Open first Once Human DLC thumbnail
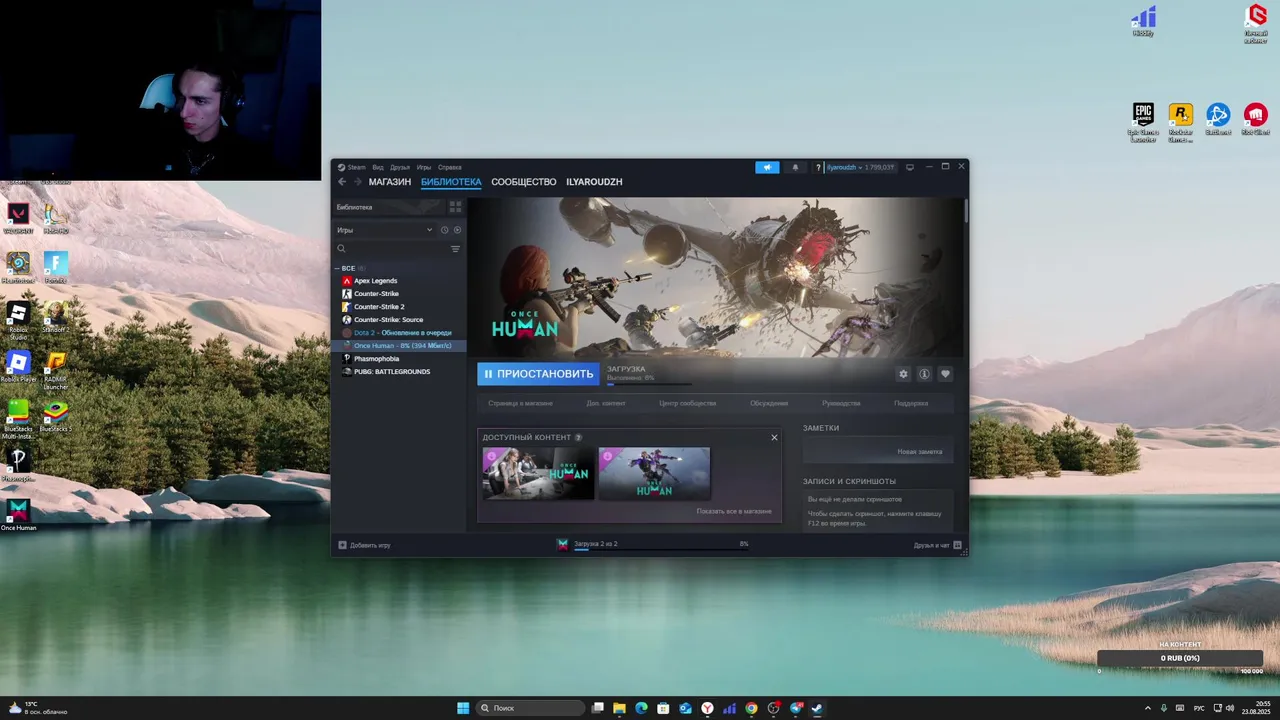This screenshot has width=1280, height=720. [538, 473]
